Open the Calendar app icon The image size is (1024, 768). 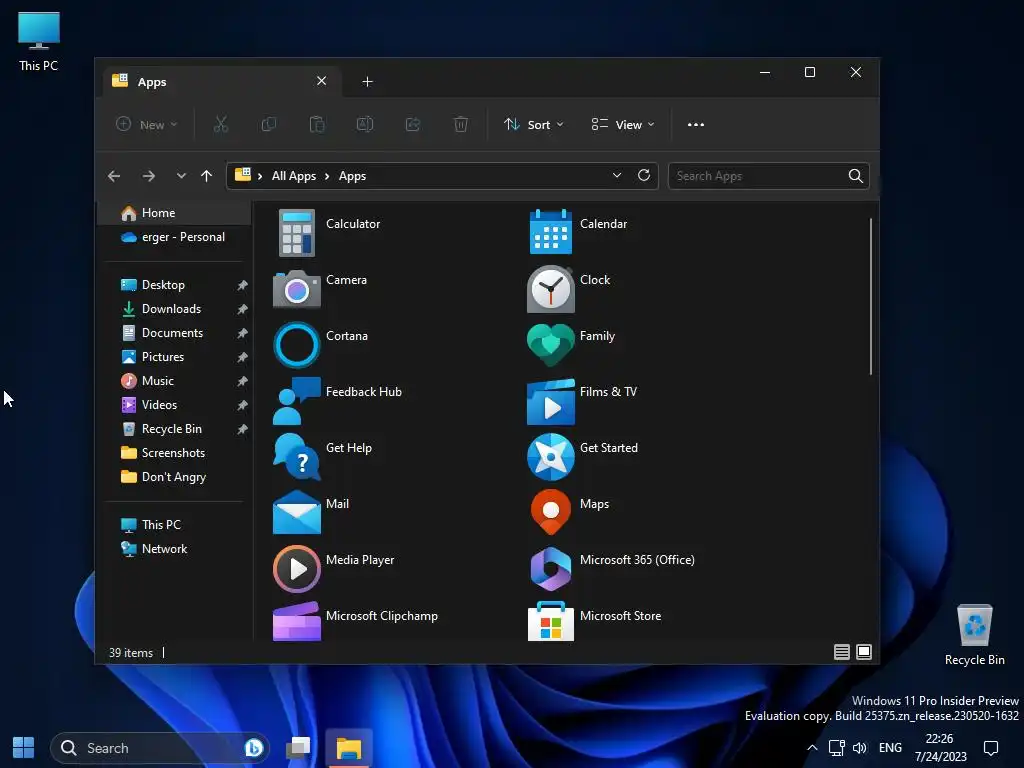coord(551,232)
